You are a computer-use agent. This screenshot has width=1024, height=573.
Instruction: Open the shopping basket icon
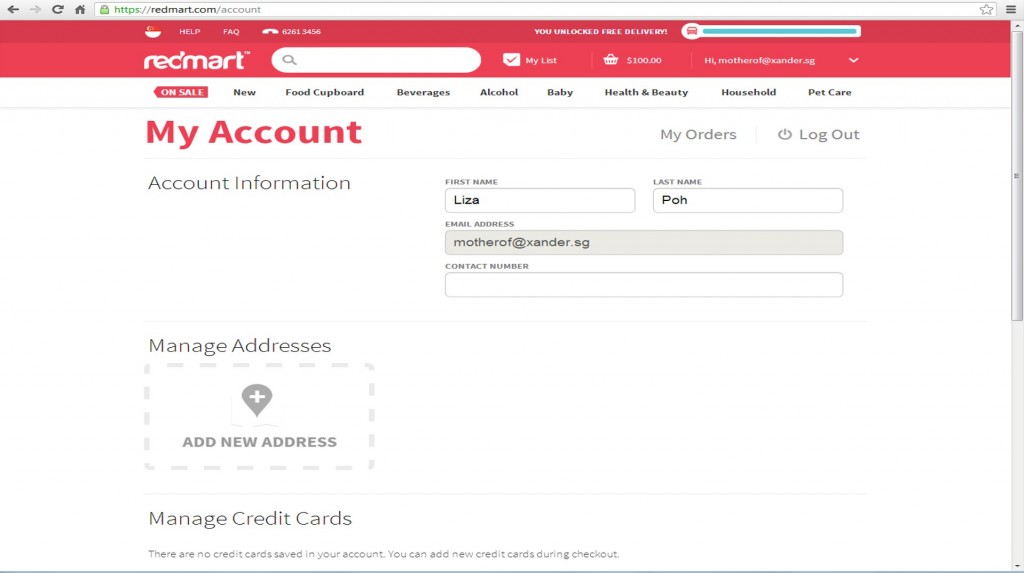pos(611,59)
